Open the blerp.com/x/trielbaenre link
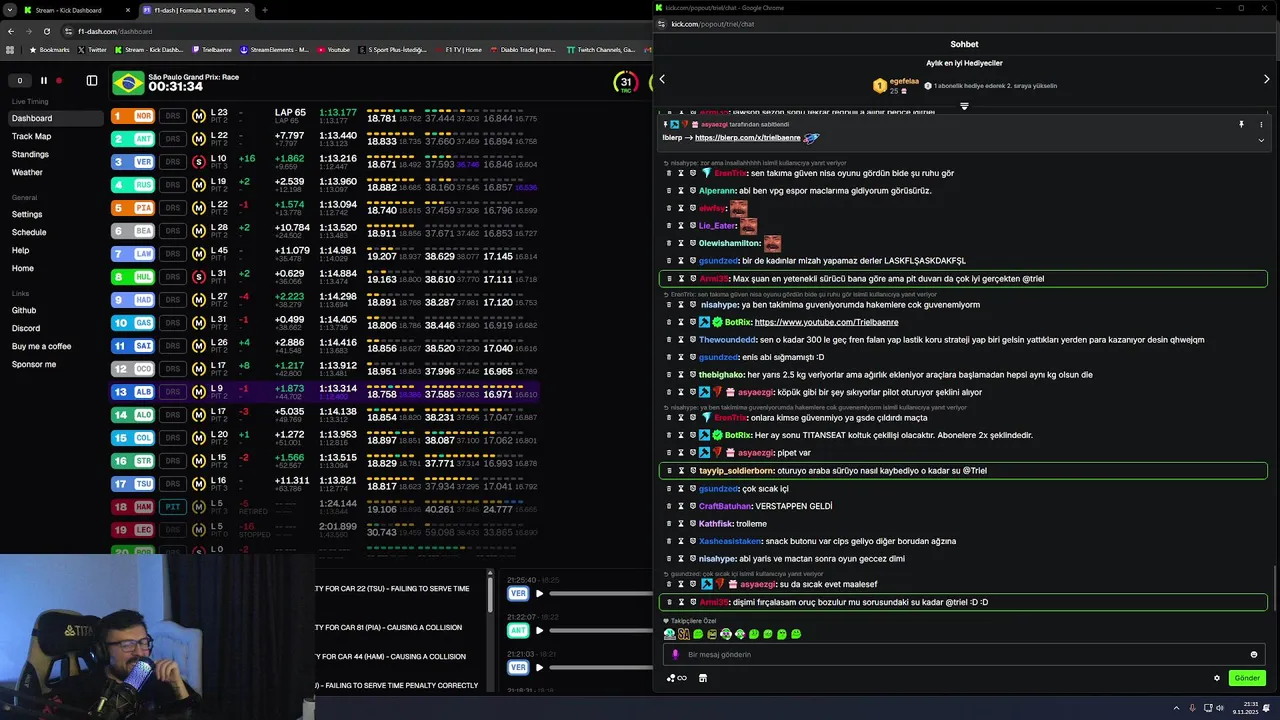This screenshot has height=720, width=1280. click(747, 138)
